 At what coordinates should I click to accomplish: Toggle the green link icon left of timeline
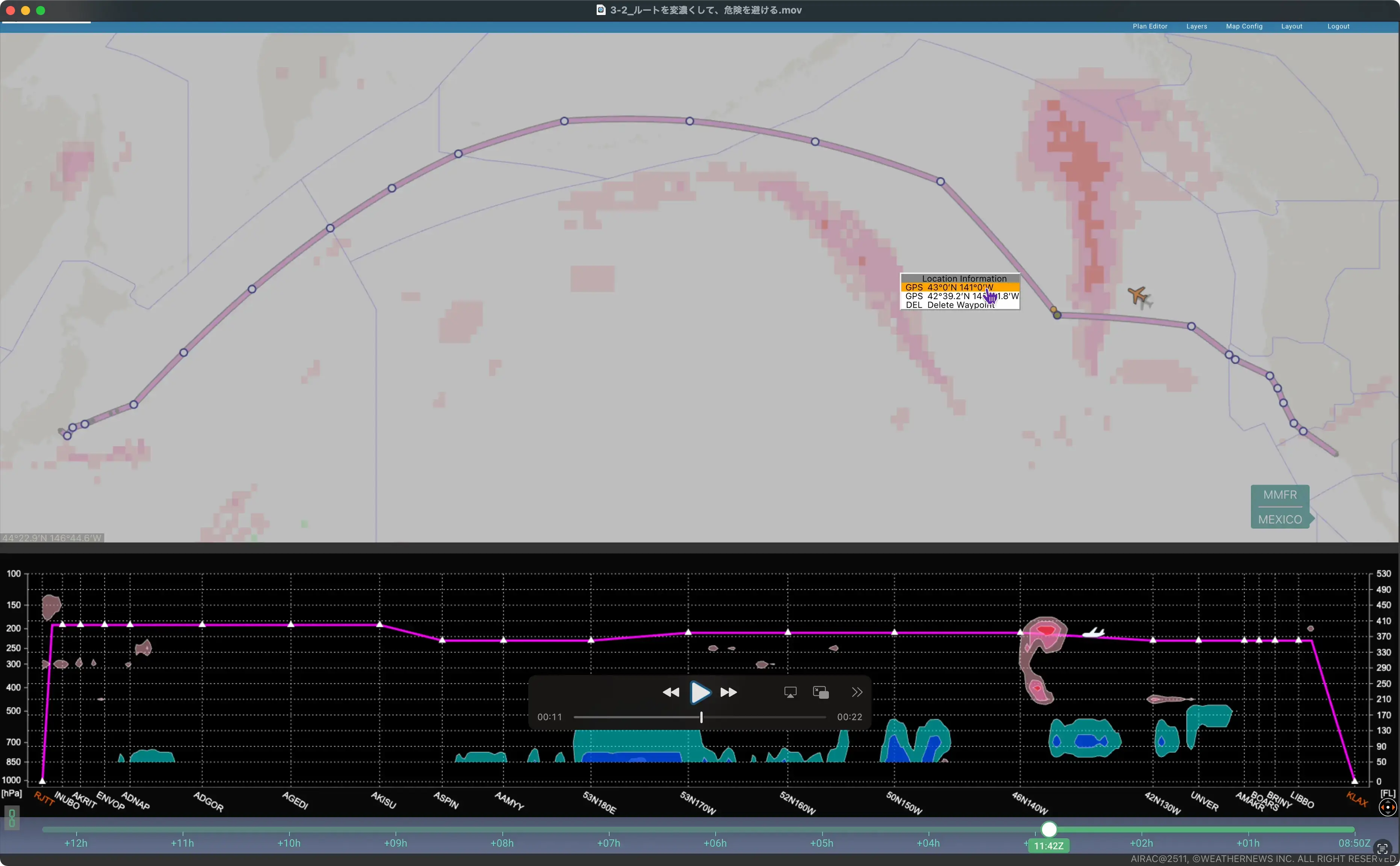coord(11,818)
